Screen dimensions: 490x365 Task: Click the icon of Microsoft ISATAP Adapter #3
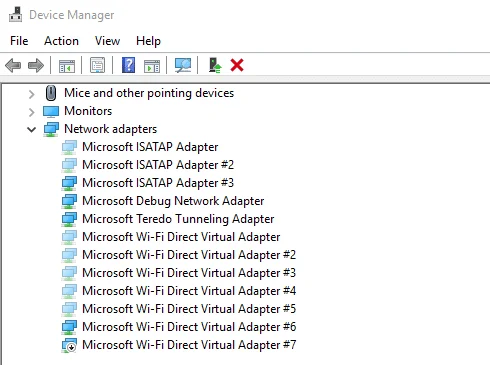[69, 183]
